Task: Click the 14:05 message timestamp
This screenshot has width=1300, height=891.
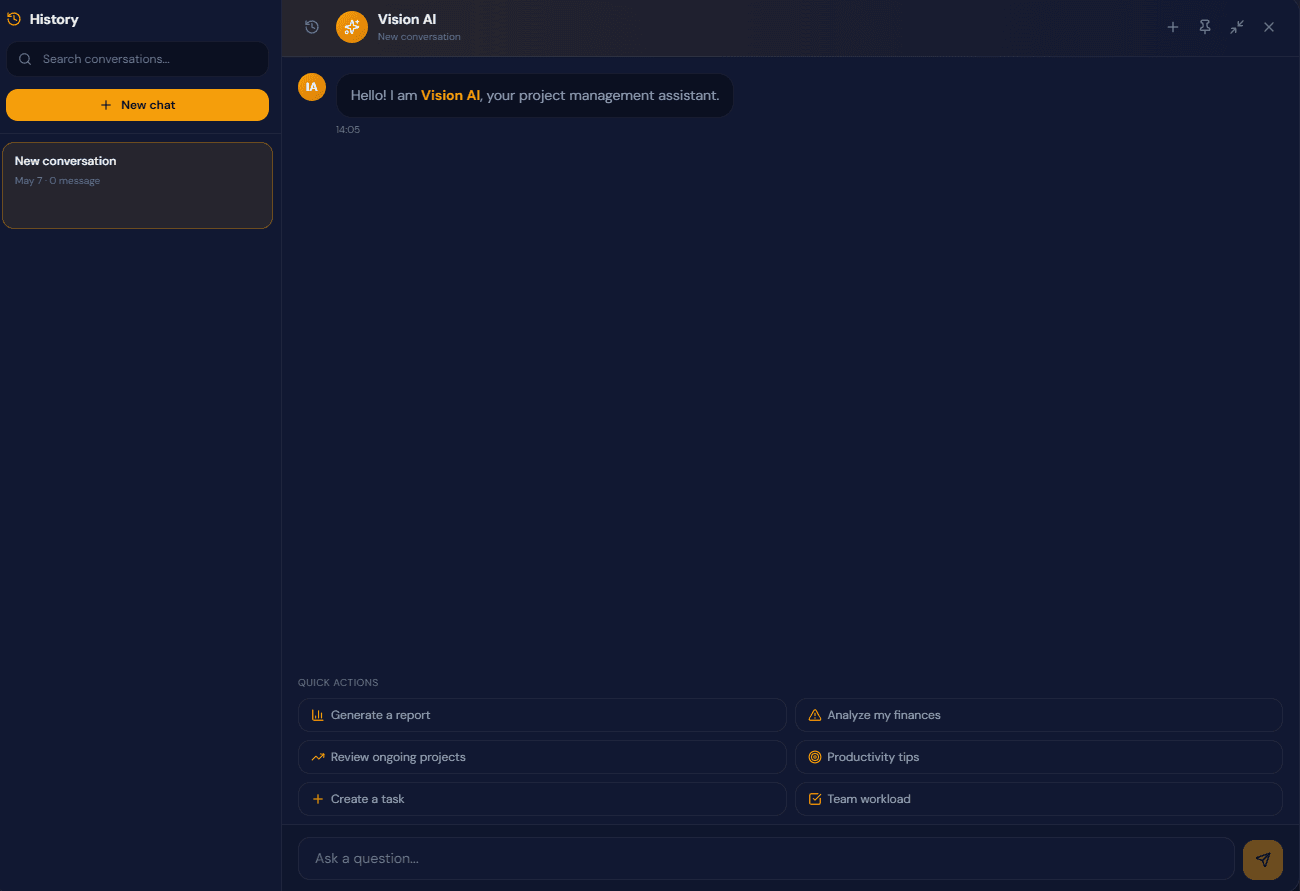Action: [x=348, y=130]
